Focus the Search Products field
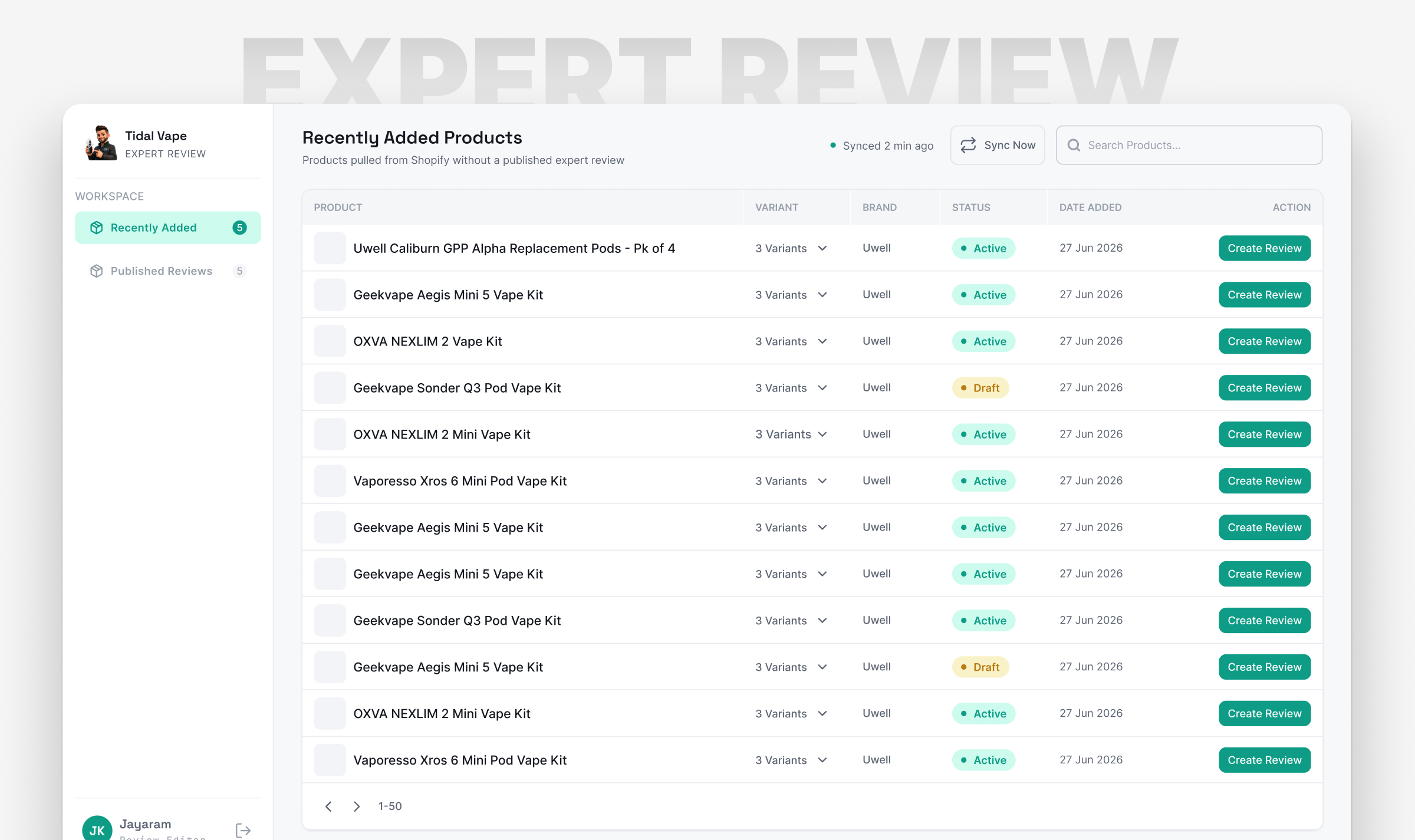 coord(1189,145)
